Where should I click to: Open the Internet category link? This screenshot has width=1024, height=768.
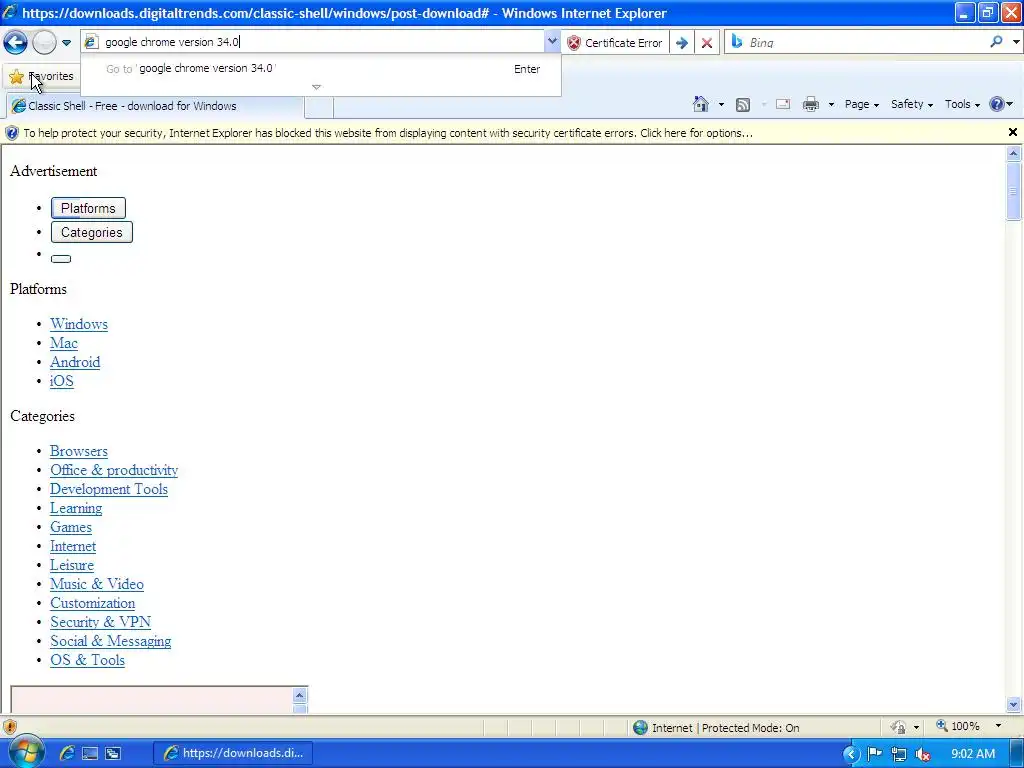[x=73, y=546]
